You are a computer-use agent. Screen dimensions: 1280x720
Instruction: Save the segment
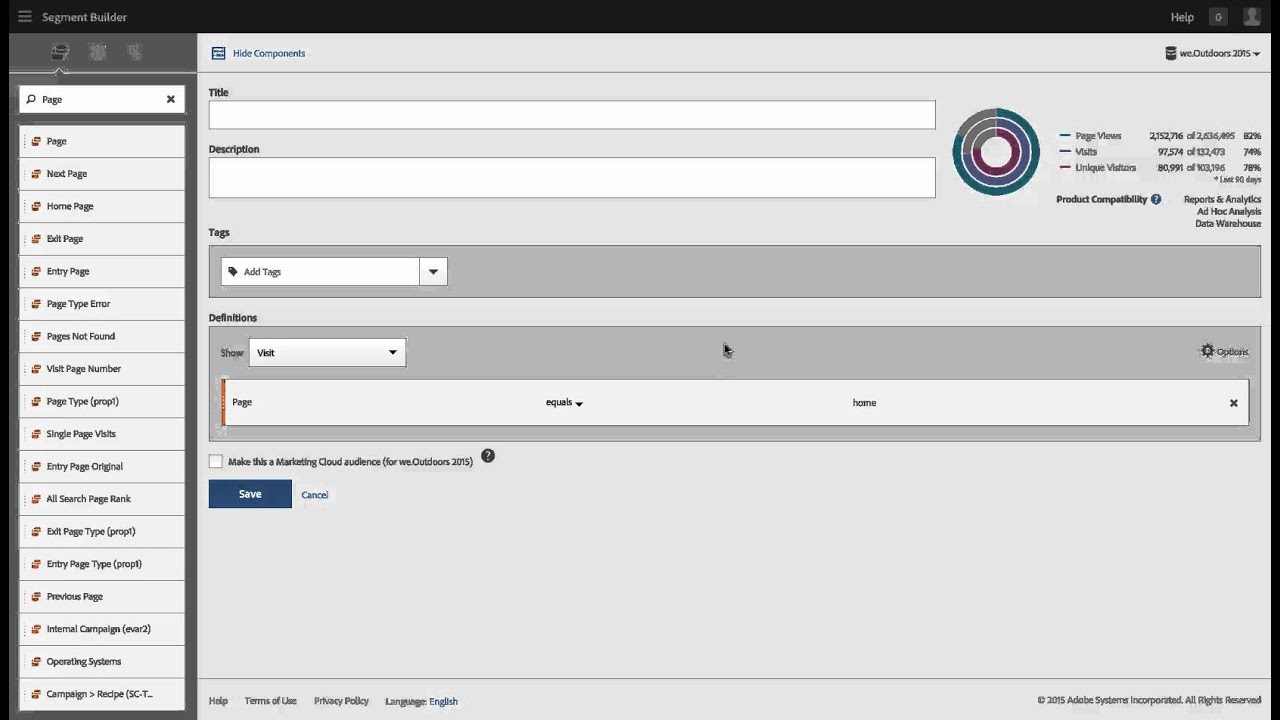(250, 494)
